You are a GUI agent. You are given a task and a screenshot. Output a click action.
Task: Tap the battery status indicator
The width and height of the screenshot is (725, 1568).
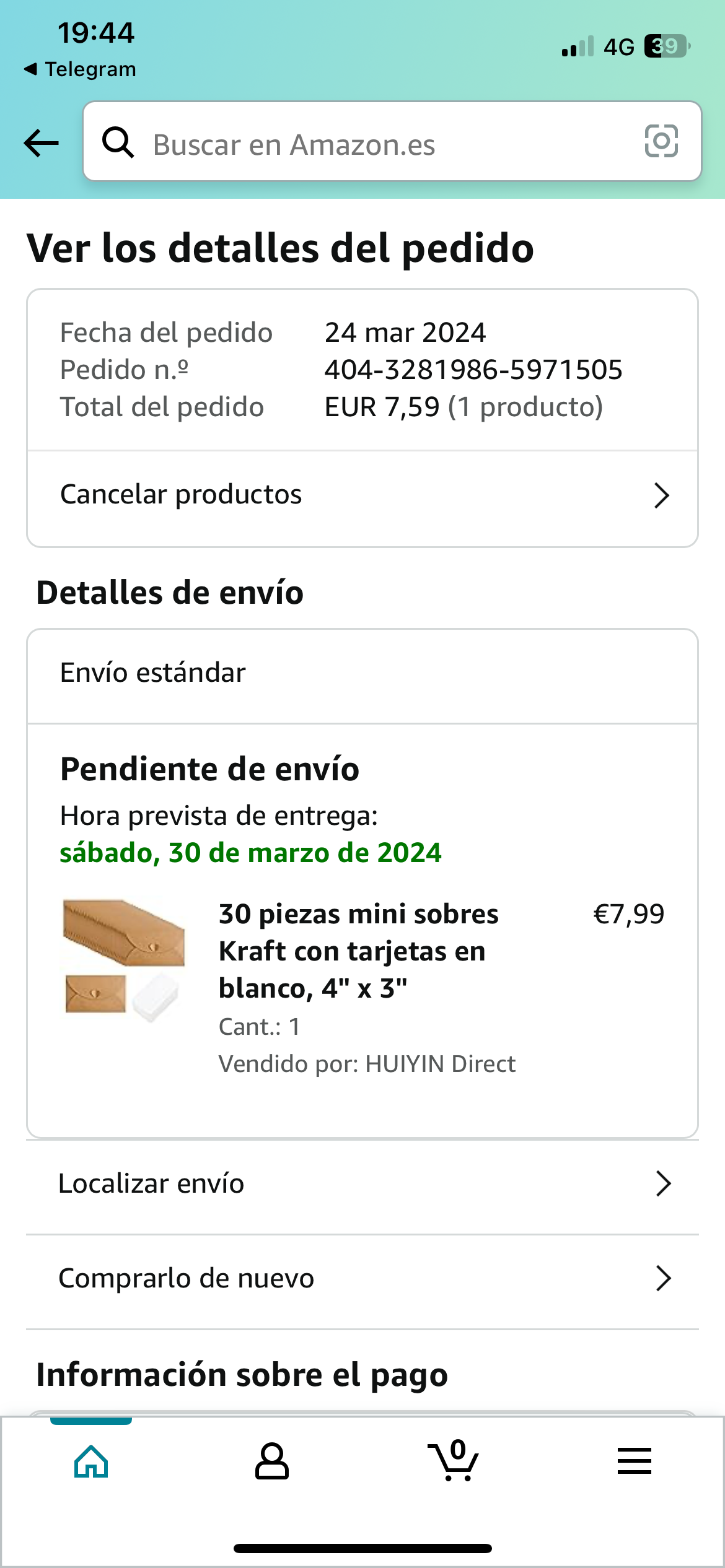[667, 46]
